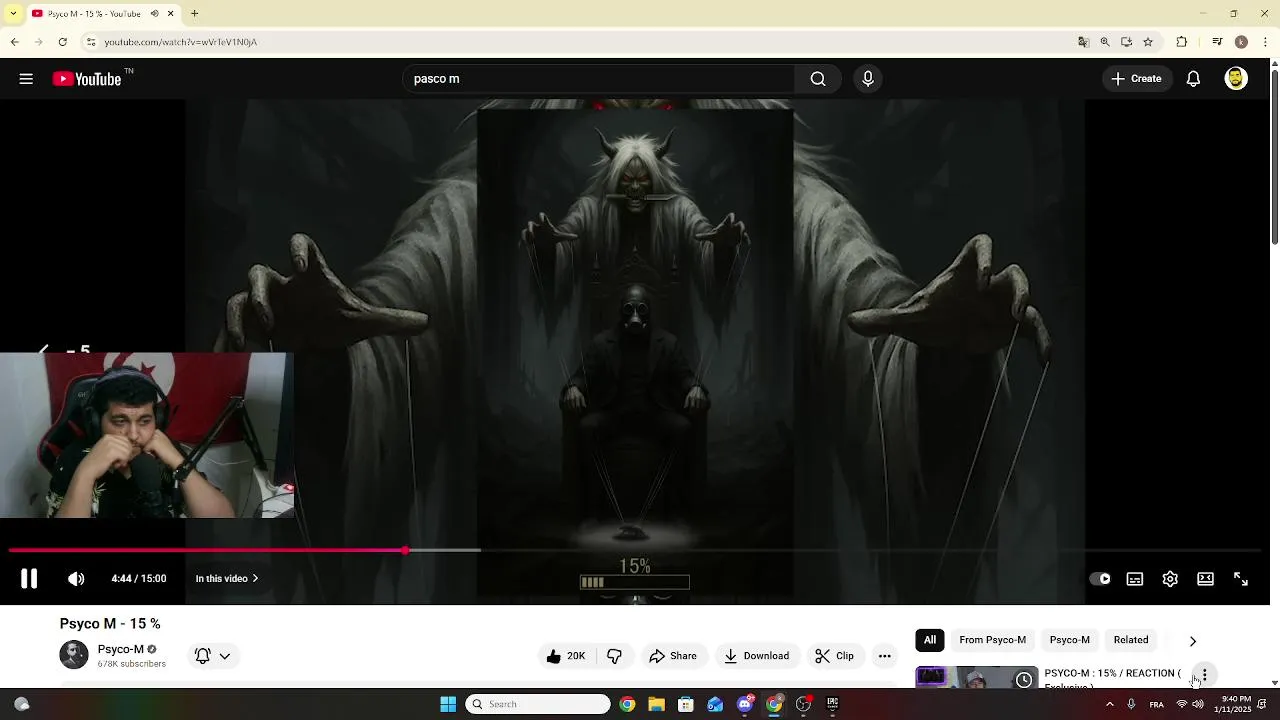Toggle subtitles/closed captions

(x=1135, y=579)
